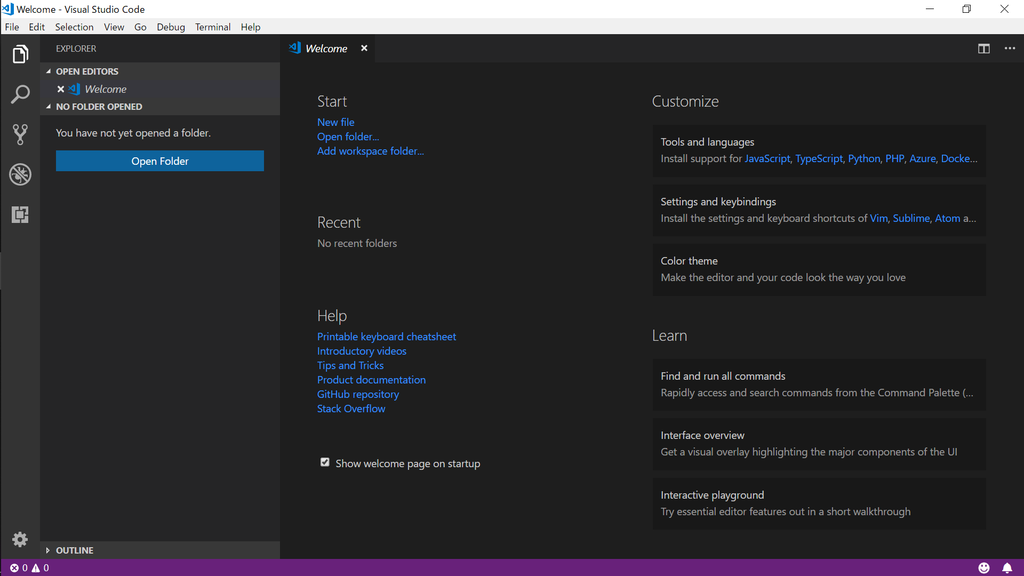Click the feedback smiley icon
This screenshot has width=1024, height=576.
point(984,568)
